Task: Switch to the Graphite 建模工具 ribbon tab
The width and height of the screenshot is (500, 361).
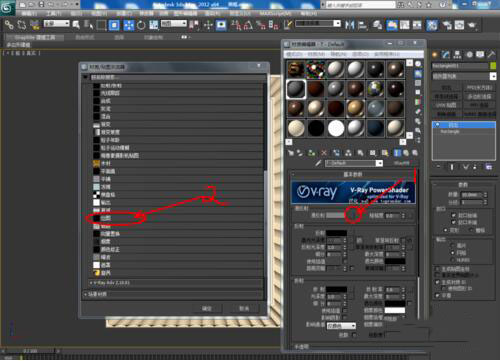Action: 35,38
